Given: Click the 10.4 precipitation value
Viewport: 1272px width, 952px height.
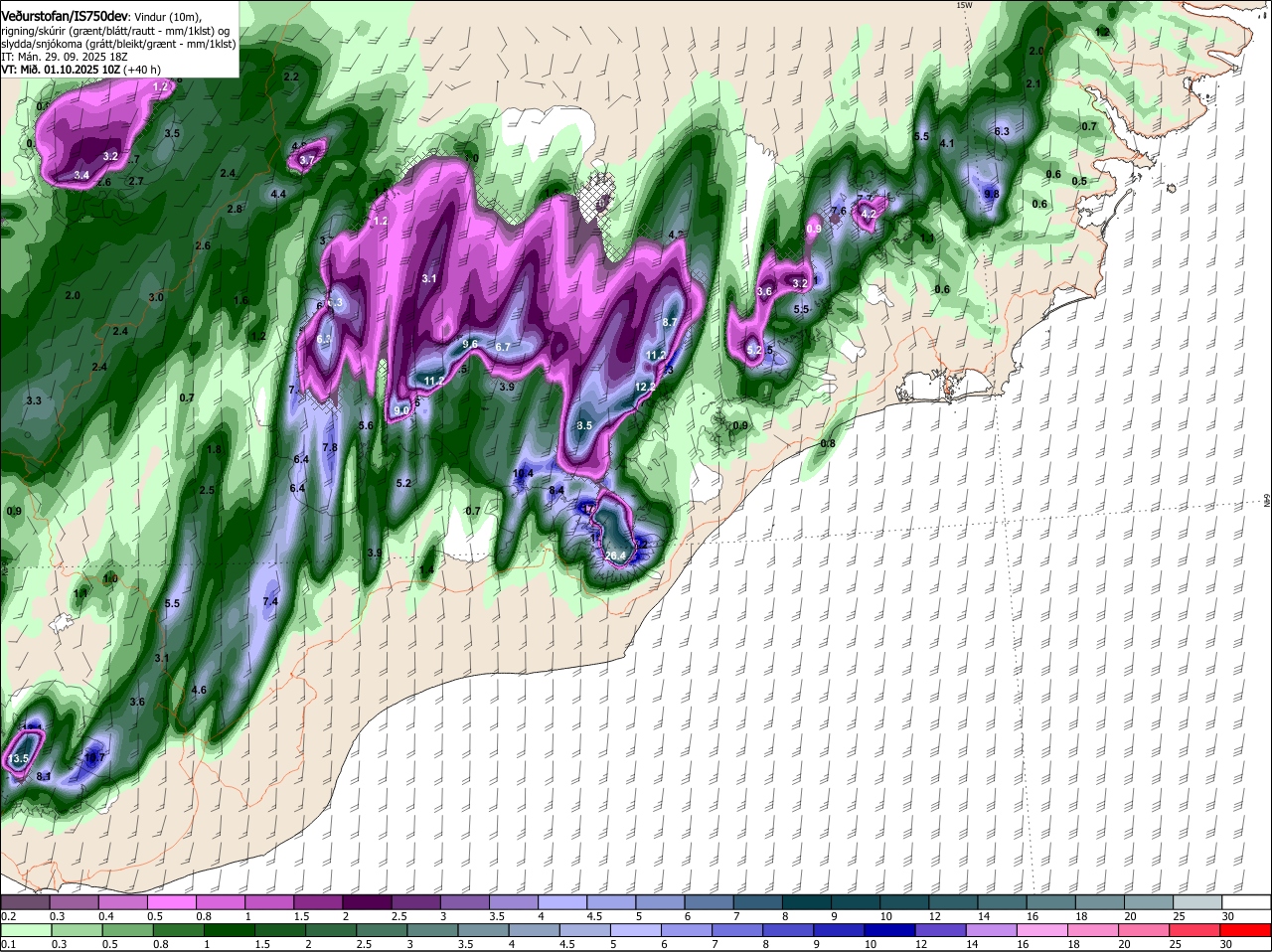Looking at the screenshot, I should click(x=523, y=474).
